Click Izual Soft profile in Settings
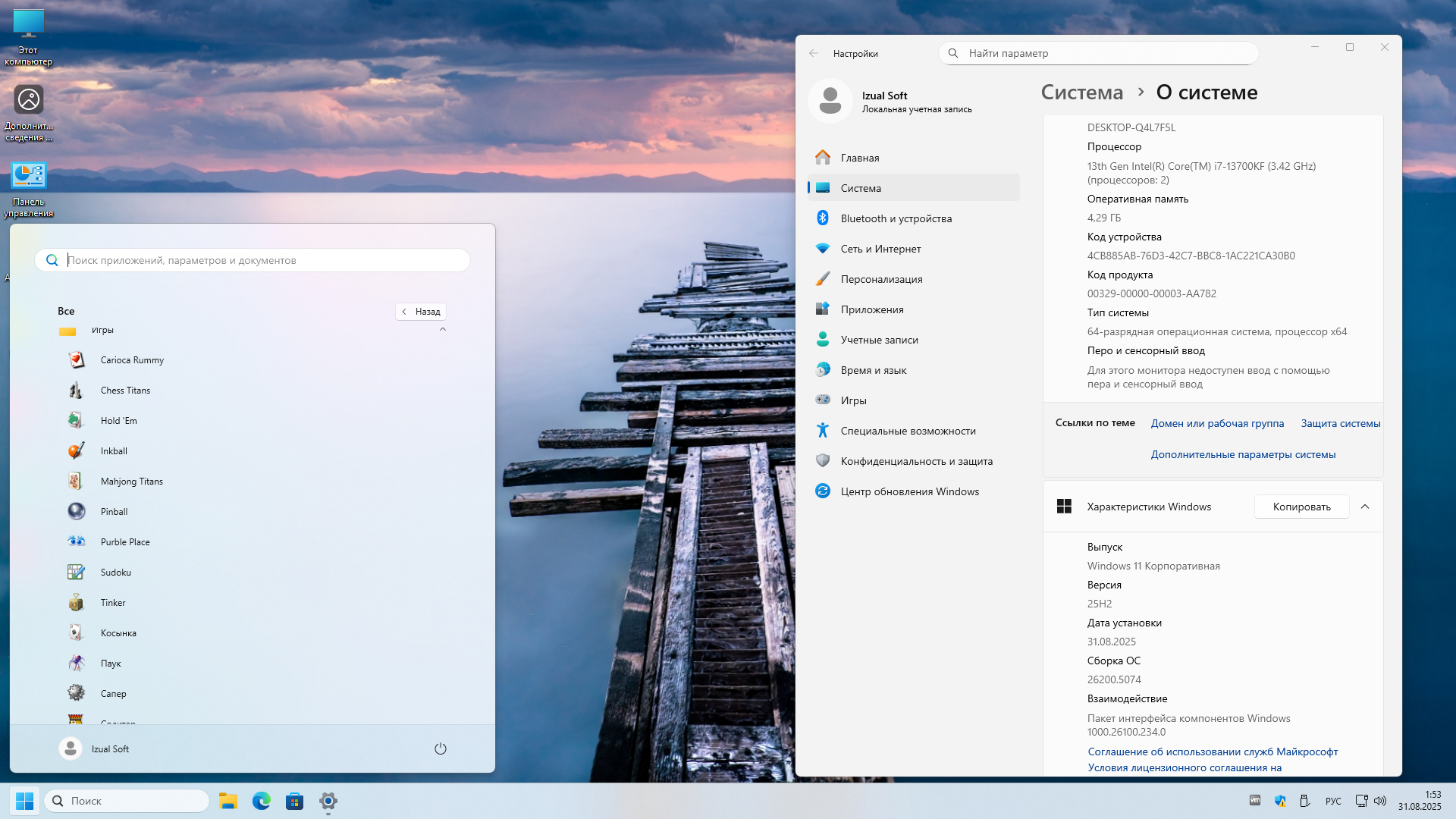 point(891,101)
